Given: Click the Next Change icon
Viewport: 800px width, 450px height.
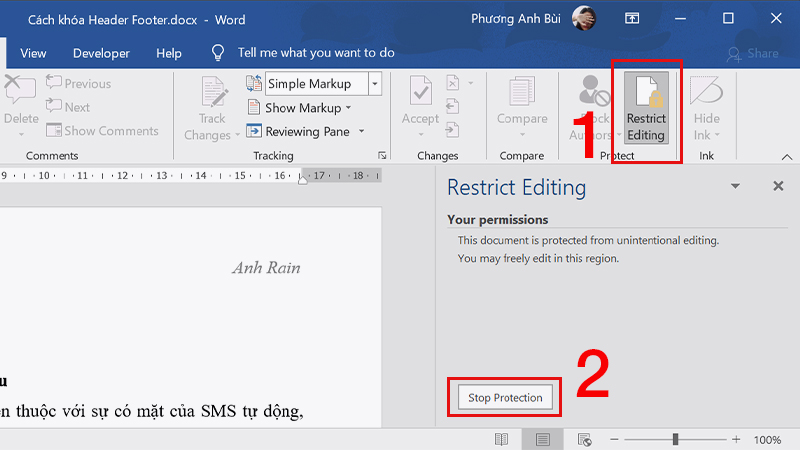Looking at the screenshot, I should 453,130.
